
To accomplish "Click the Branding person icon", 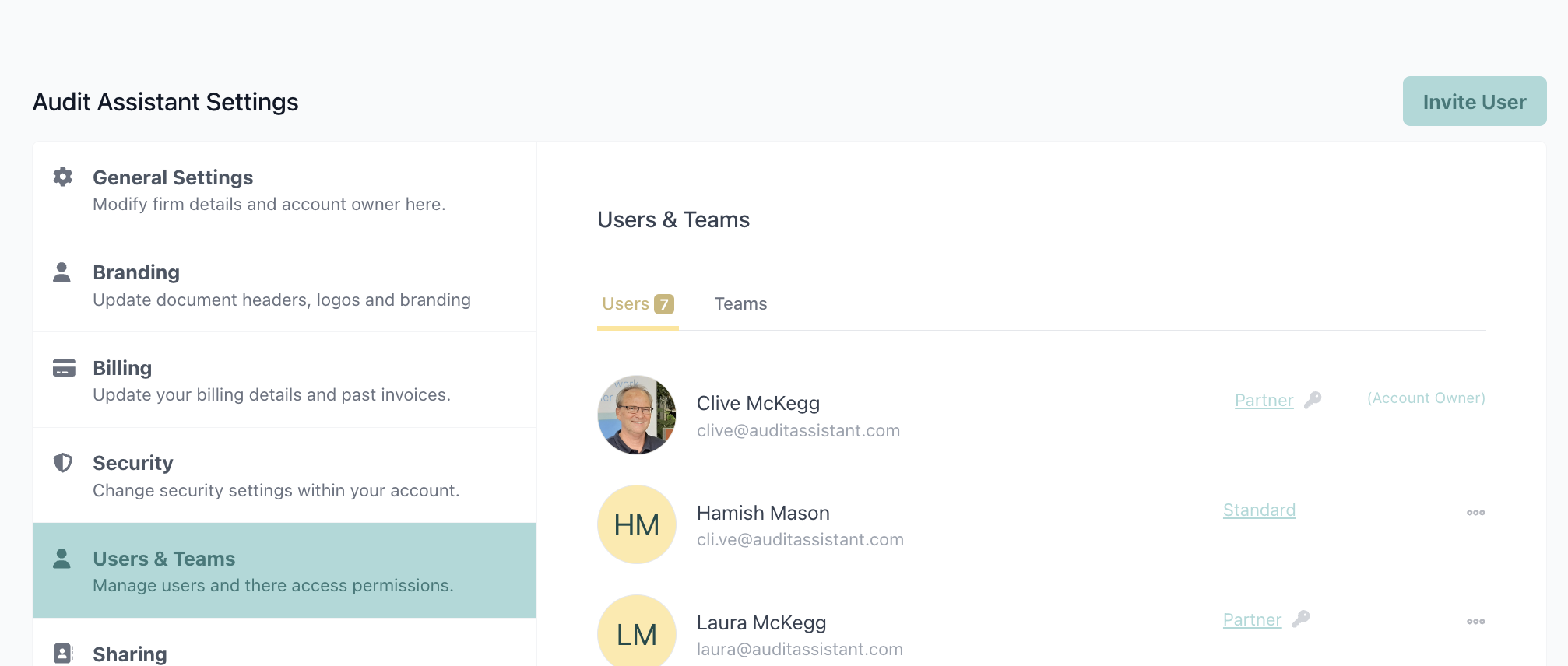I will pos(62,272).
